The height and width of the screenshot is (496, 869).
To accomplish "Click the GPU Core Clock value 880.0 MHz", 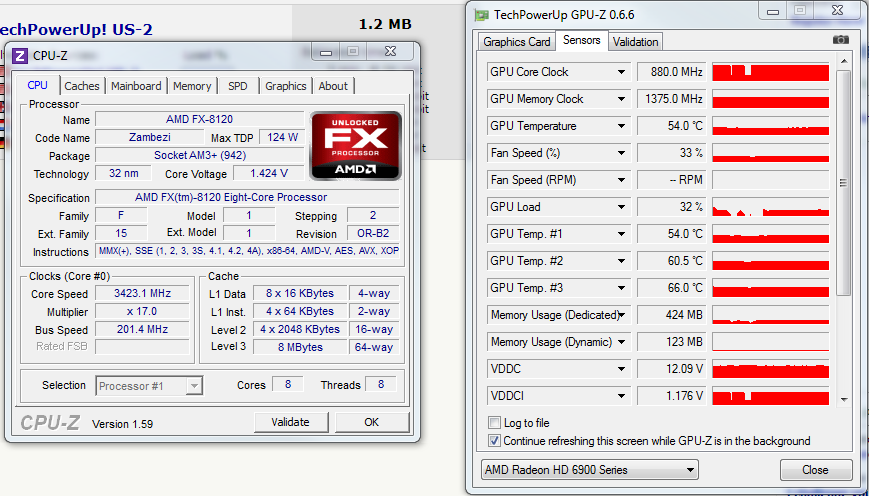I will click(672, 72).
